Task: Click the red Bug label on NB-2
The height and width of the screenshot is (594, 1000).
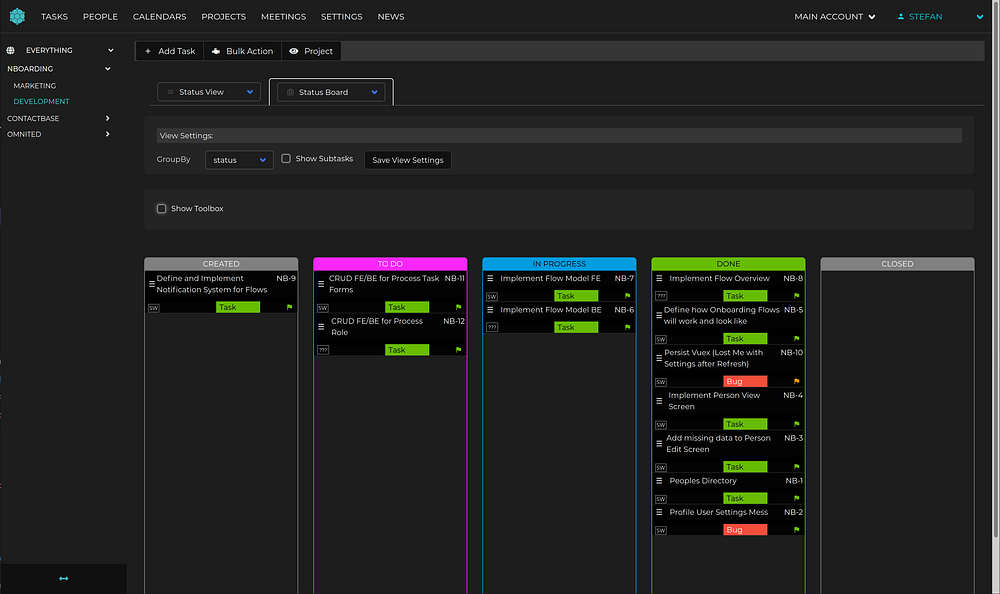Action: click(745, 530)
